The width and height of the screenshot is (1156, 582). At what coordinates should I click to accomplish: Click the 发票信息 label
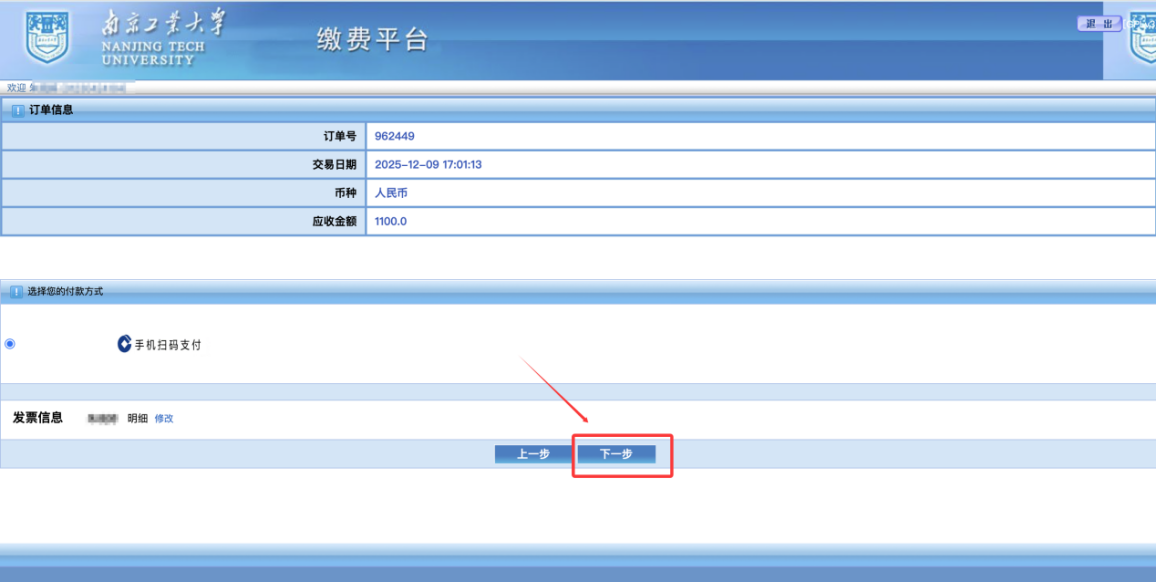(x=38, y=418)
